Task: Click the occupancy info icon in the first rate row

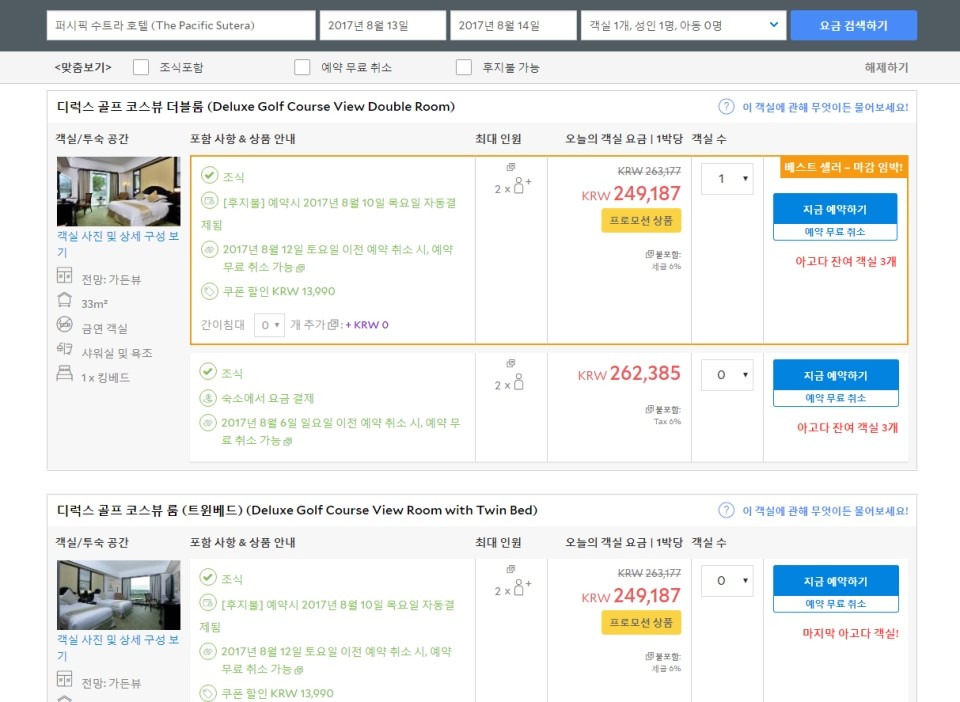Action: point(510,168)
